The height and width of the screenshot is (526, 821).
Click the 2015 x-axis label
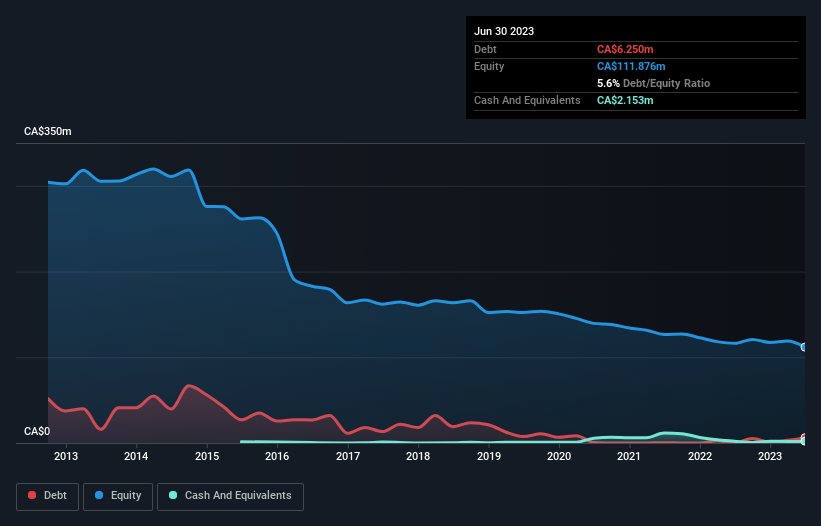[207, 456]
